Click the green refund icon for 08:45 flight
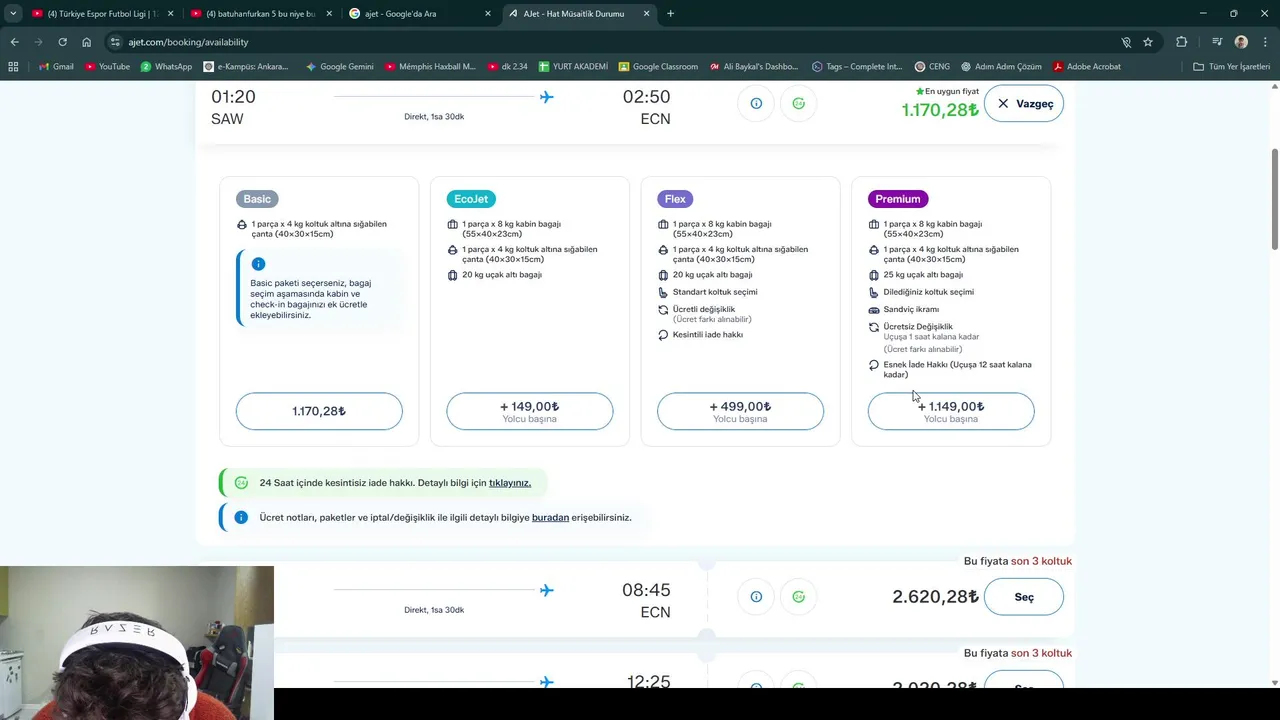 click(x=798, y=597)
